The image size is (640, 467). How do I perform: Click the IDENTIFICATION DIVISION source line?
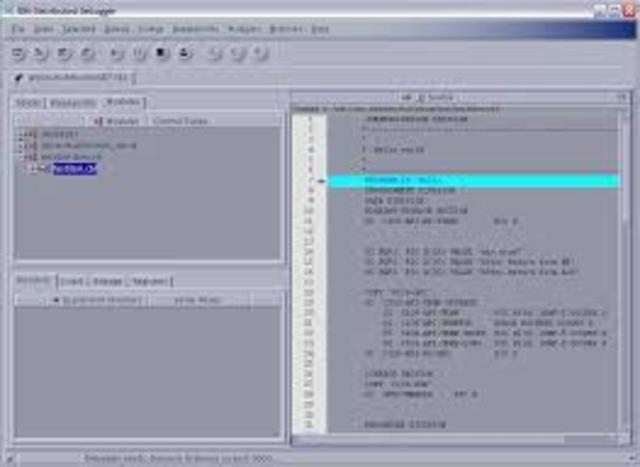(416, 119)
